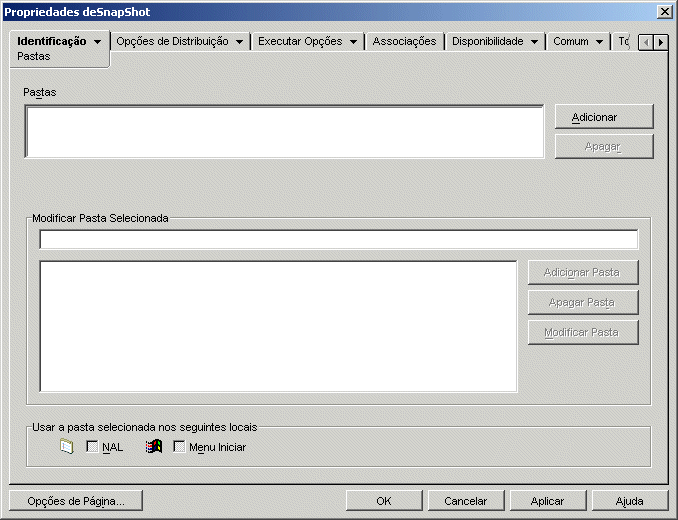
Task: Enable the NAL checkbox
Action: (92, 447)
